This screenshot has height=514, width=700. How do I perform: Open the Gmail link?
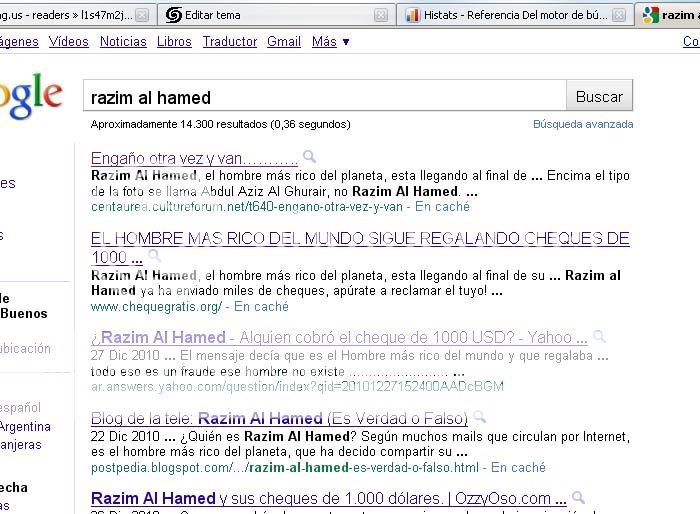[x=284, y=42]
